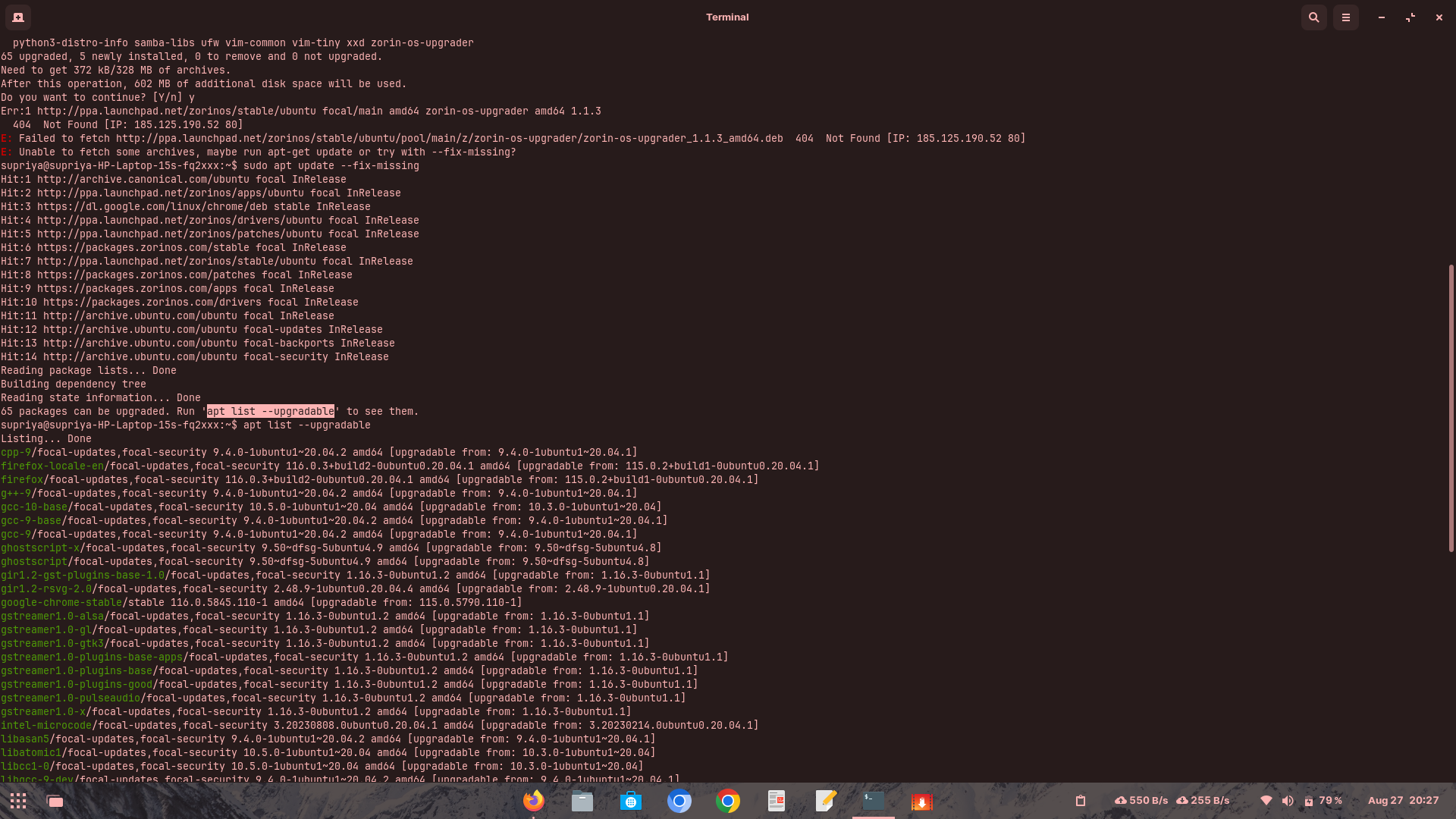Screen dimensions: 1456x819
Task: Open Chromium browser from taskbar
Action: click(679, 801)
